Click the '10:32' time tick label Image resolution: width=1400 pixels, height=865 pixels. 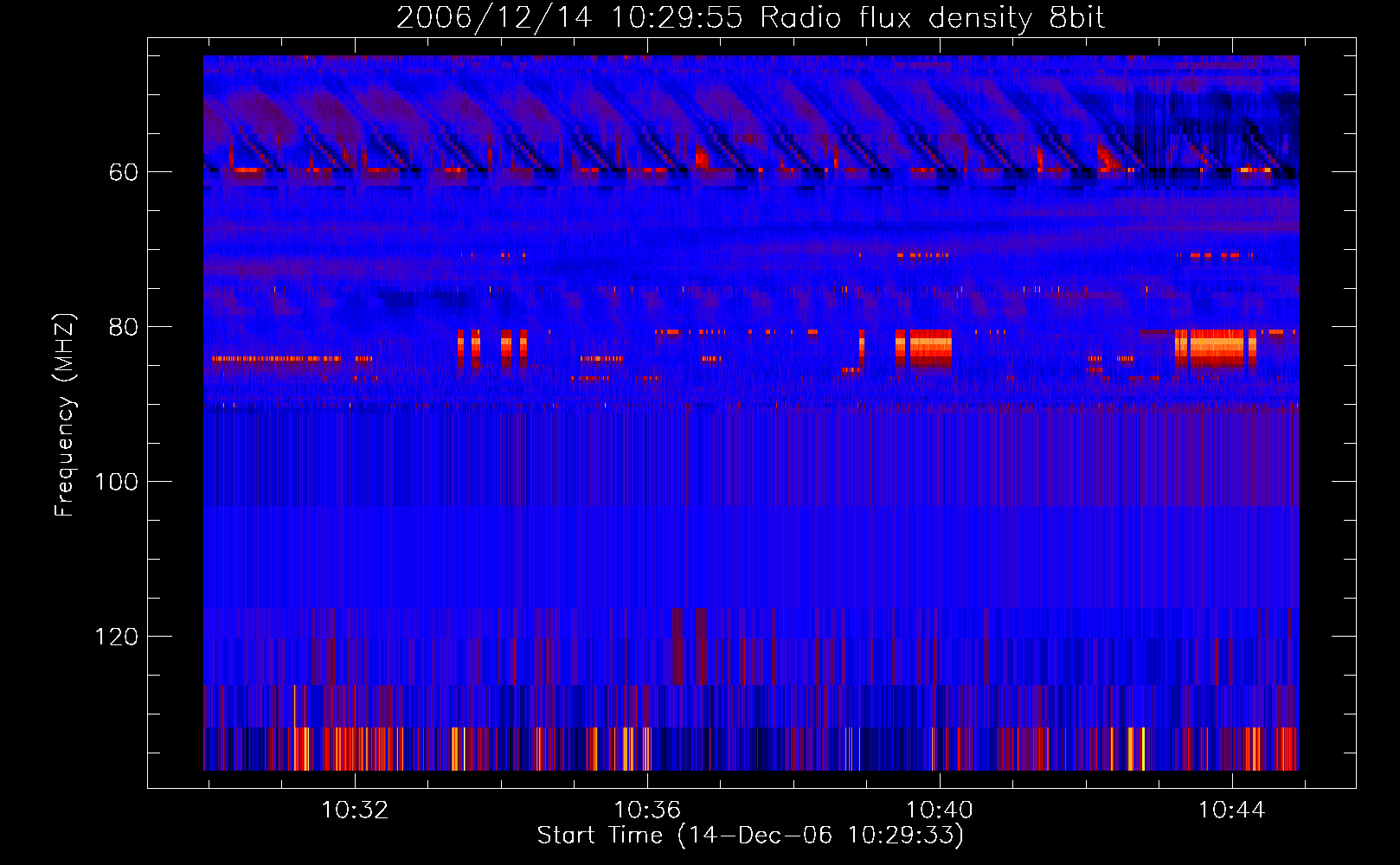tap(355, 811)
